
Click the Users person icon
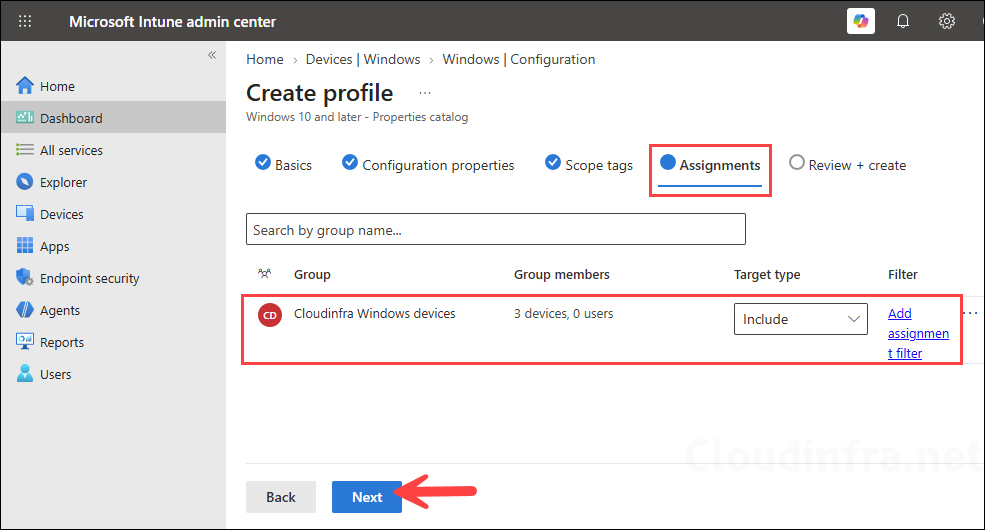(24, 374)
